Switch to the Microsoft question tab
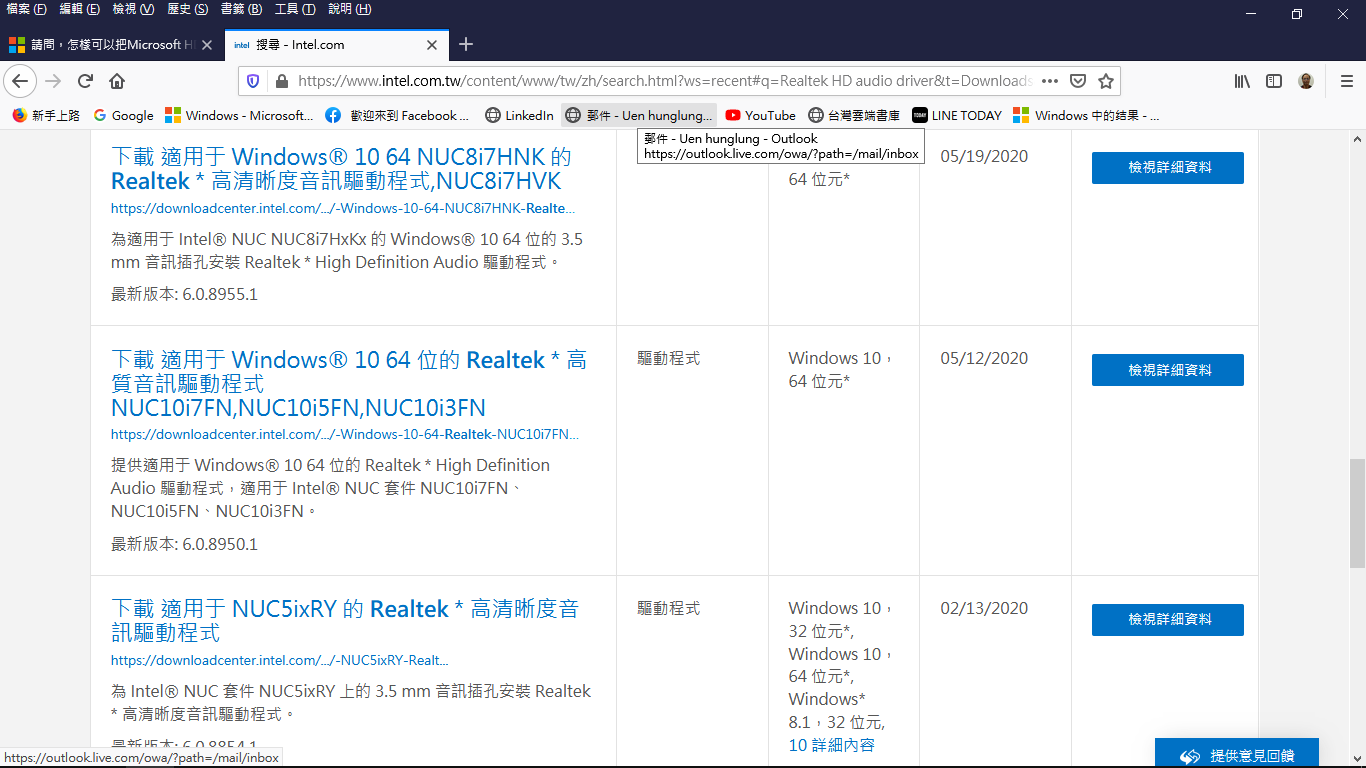This screenshot has width=1366, height=768. click(x=111, y=45)
